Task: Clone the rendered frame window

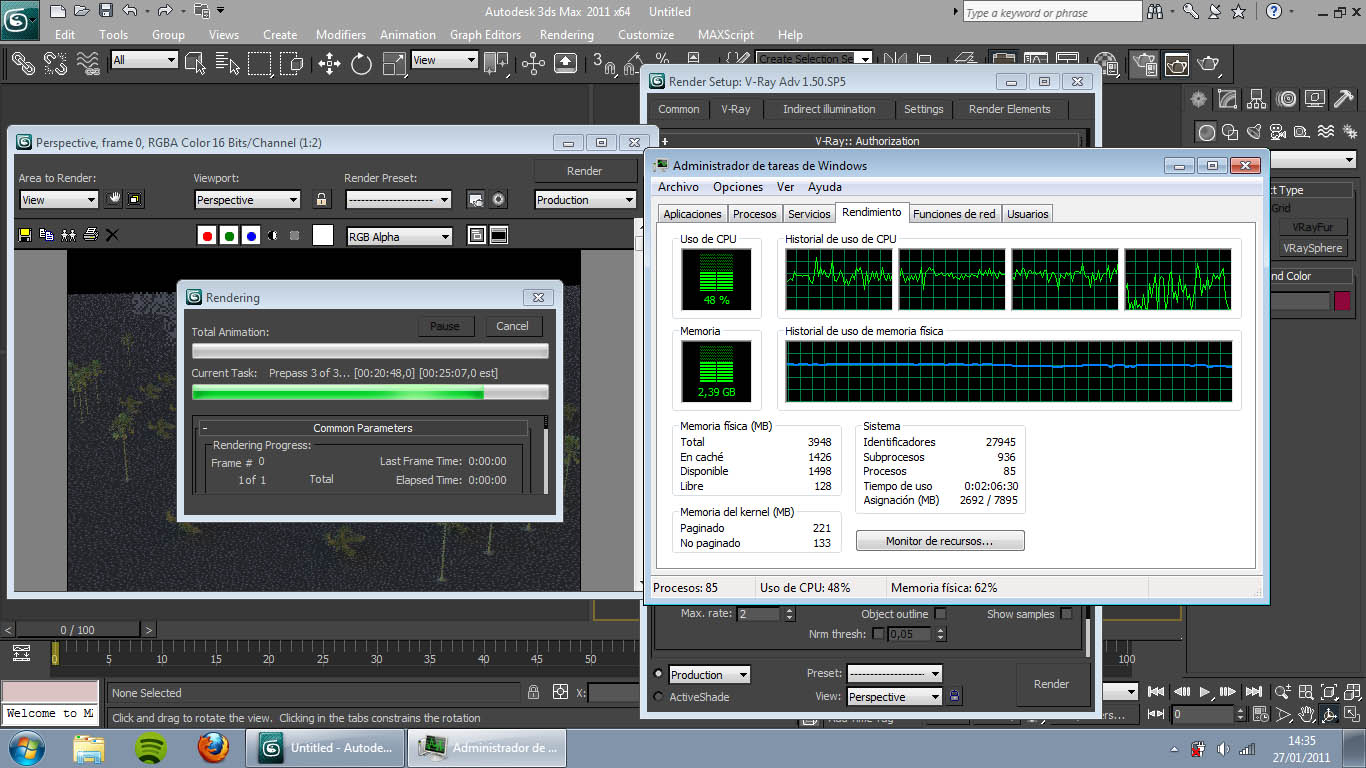Action: (x=69, y=235)
